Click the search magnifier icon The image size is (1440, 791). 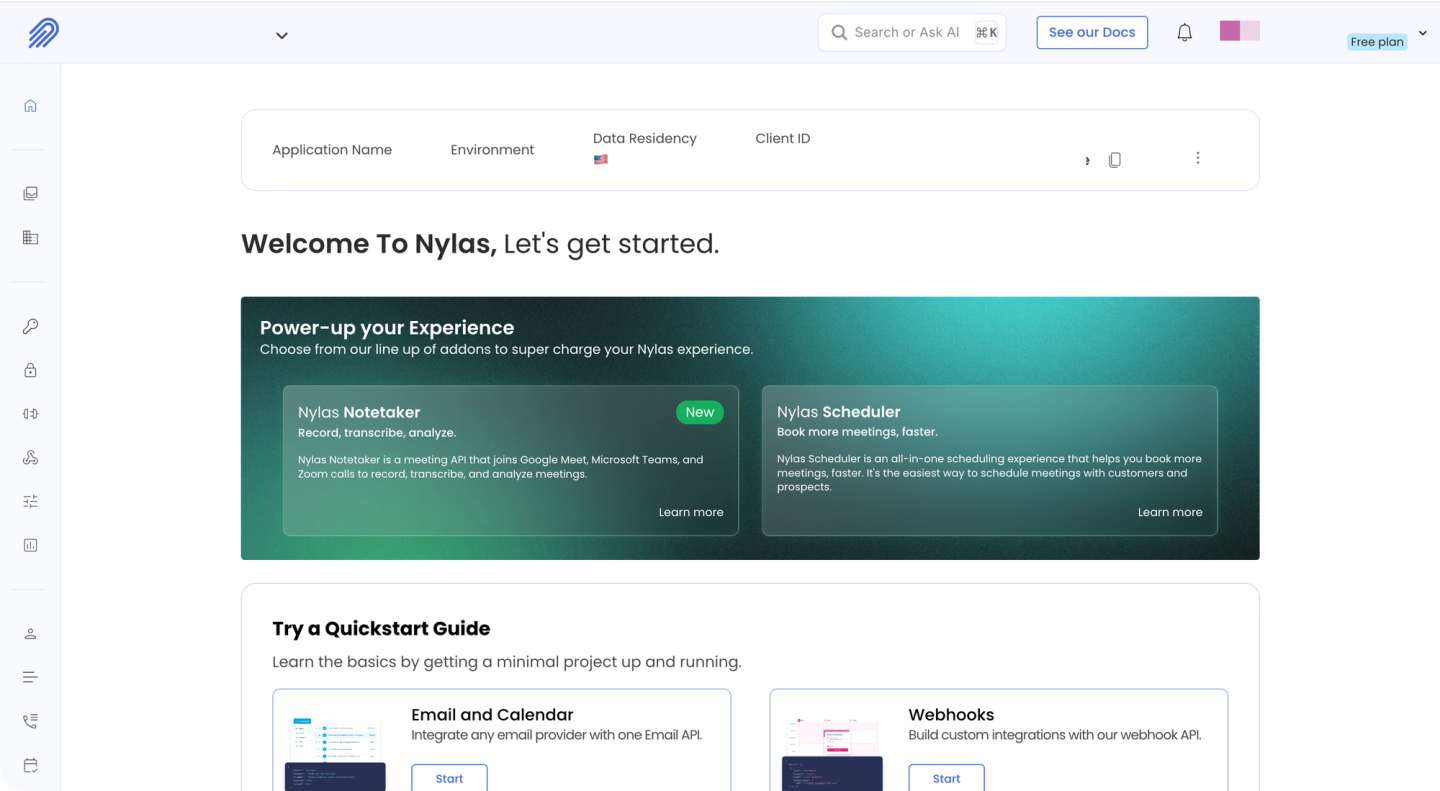coord(839,33)
